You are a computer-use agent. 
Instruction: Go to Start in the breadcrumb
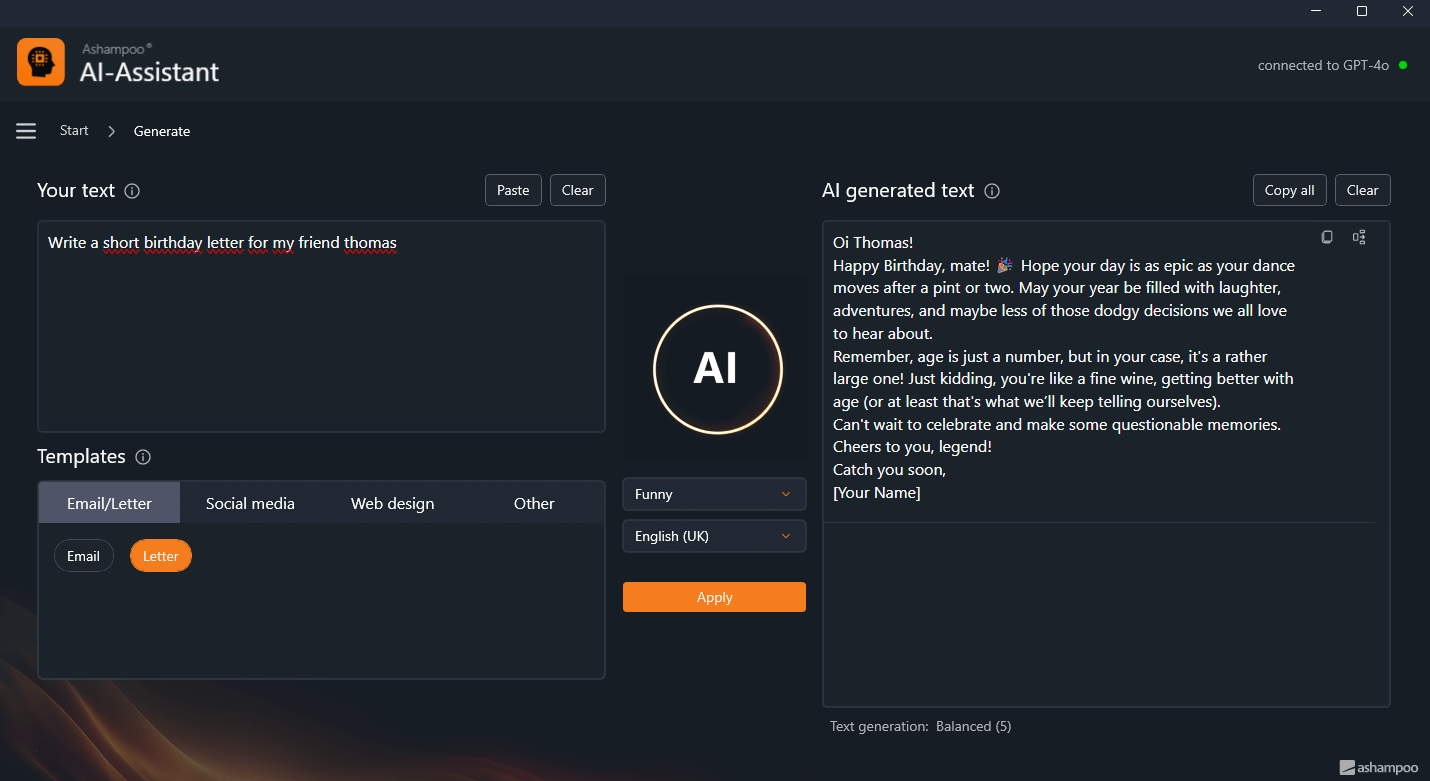tap(74, 131)
